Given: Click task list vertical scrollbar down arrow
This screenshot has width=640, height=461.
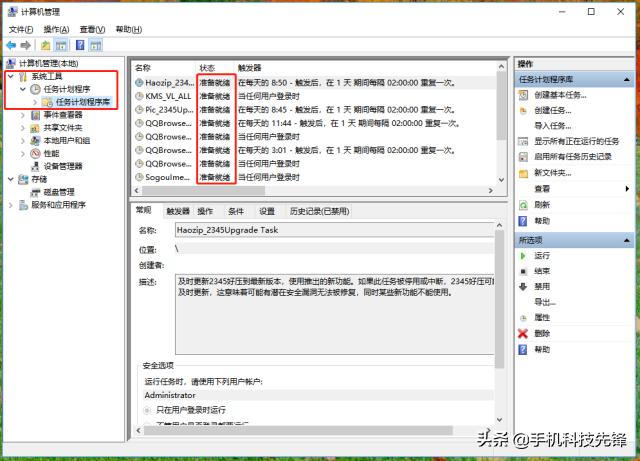Looking at the screenshot, I should click(502, 180).
